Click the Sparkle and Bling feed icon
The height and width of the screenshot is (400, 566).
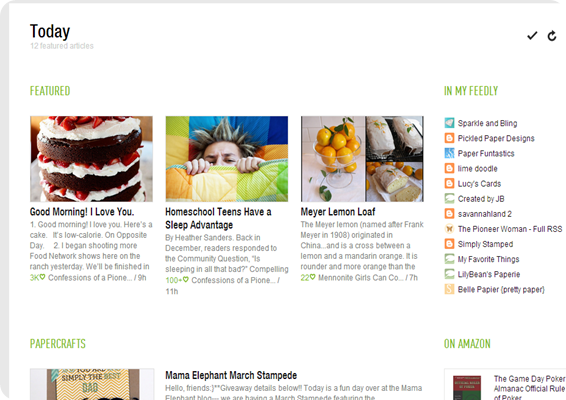449,123
